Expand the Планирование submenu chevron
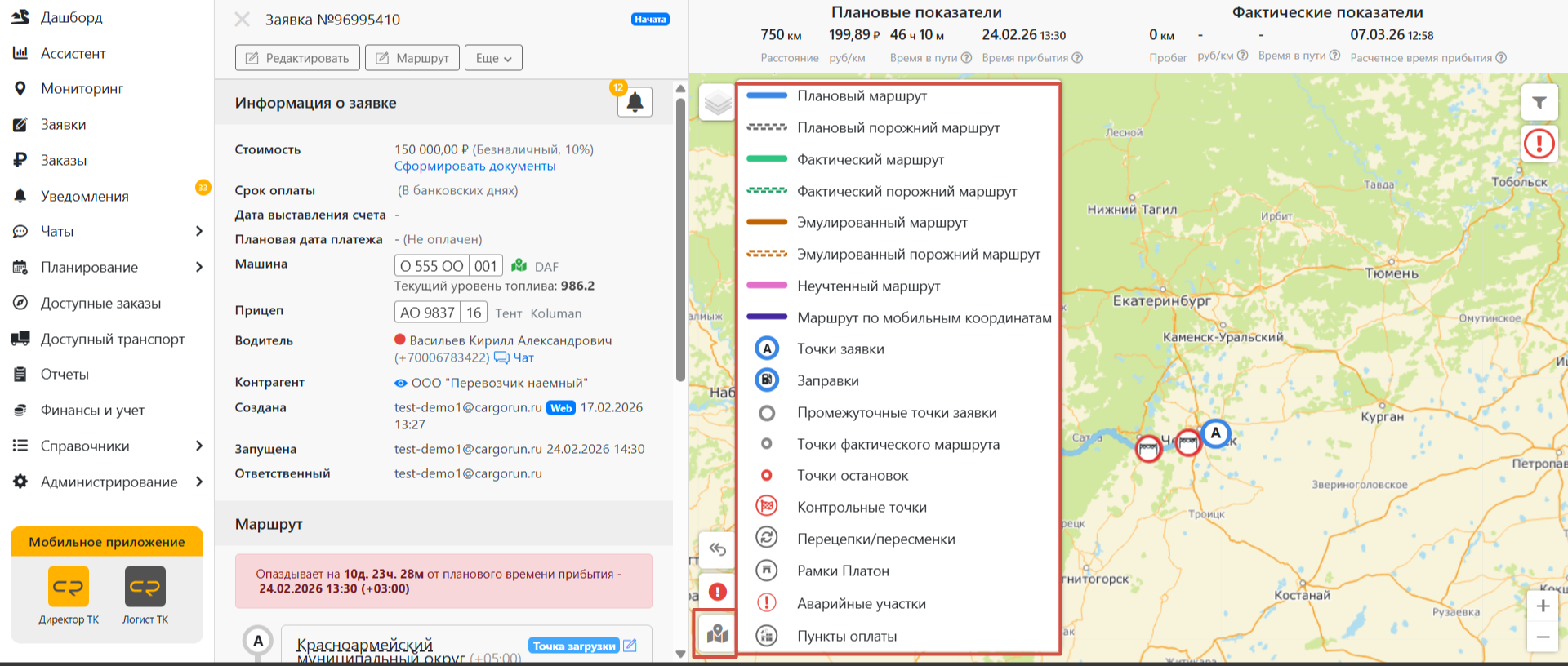The image size is (1568, 666). 199,267
